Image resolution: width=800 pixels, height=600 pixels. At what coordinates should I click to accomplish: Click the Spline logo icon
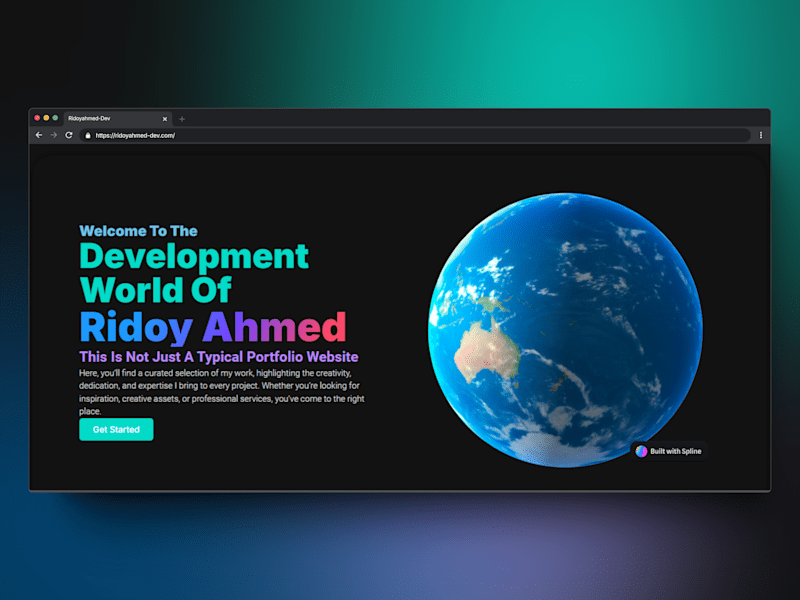(641, 451)
